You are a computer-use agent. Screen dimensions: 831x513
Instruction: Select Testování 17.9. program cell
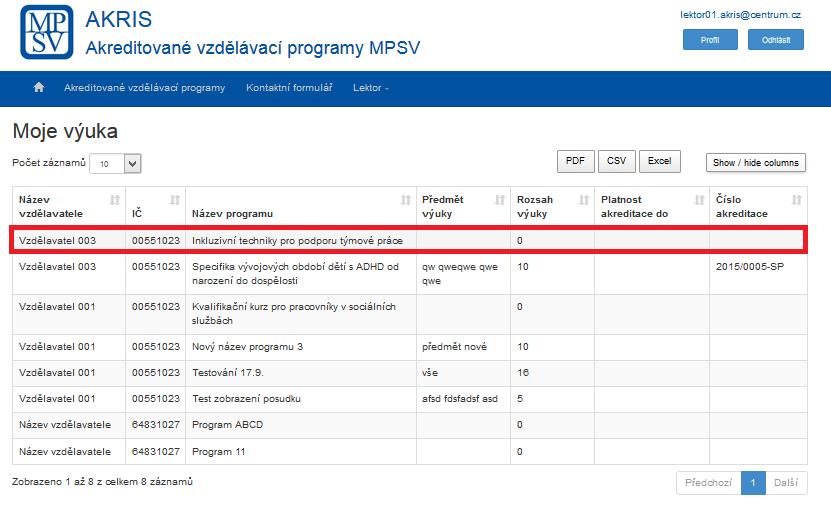[x=300, y=373]
